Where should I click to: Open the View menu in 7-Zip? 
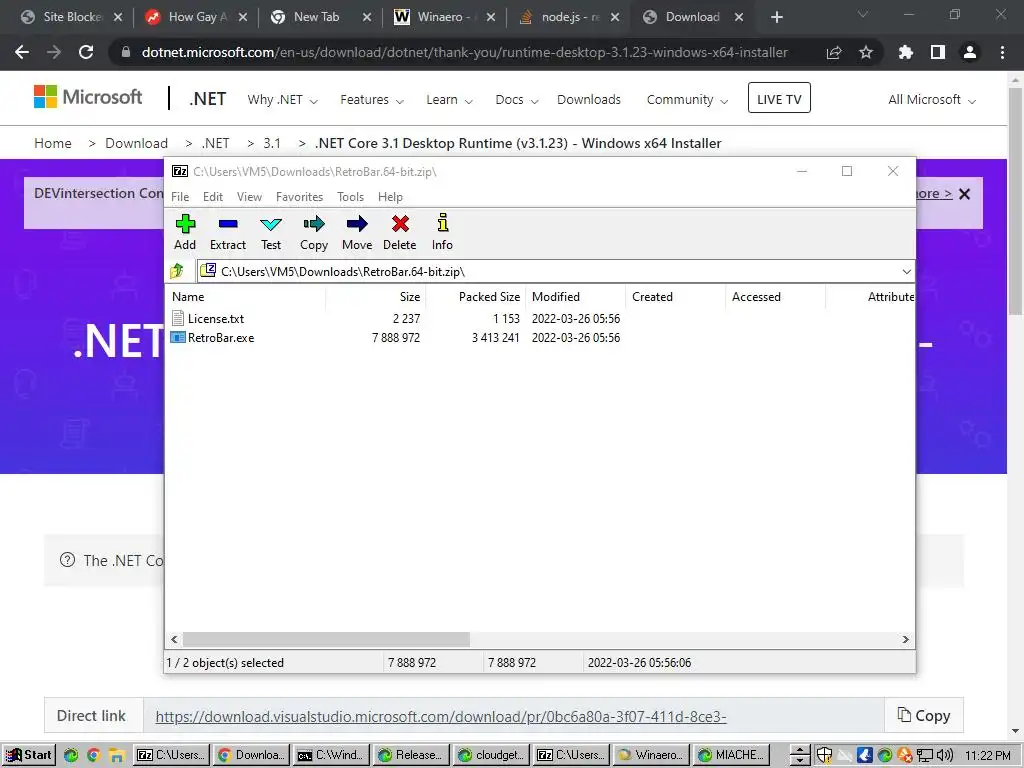click(249, 197)
